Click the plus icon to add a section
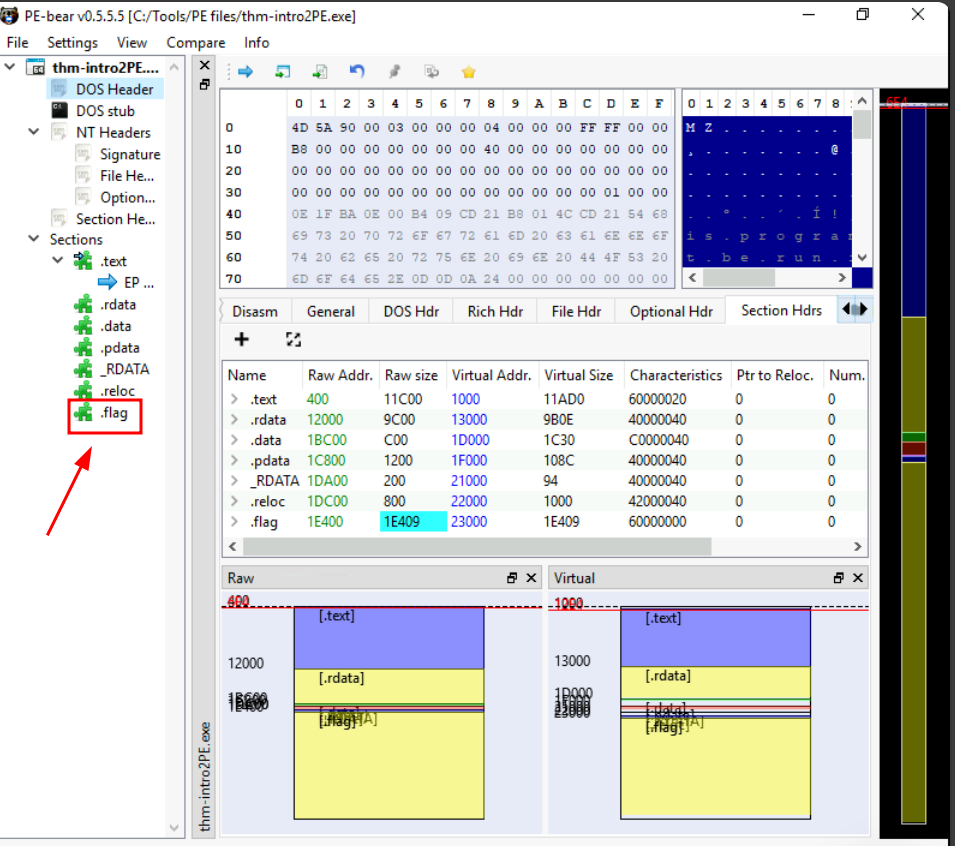Screen dimensions: 955x846 pyautogui.click(x=242, y=339)
